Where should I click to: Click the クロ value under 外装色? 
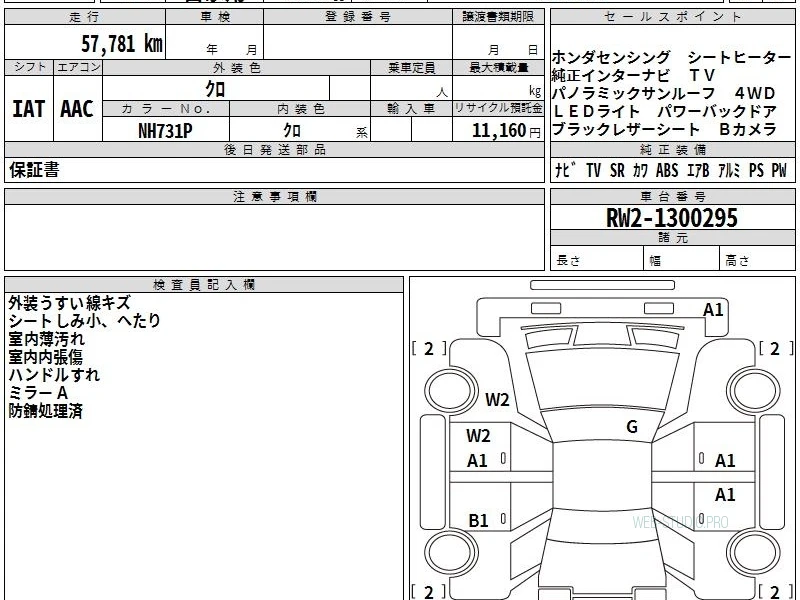pos(215,89)
